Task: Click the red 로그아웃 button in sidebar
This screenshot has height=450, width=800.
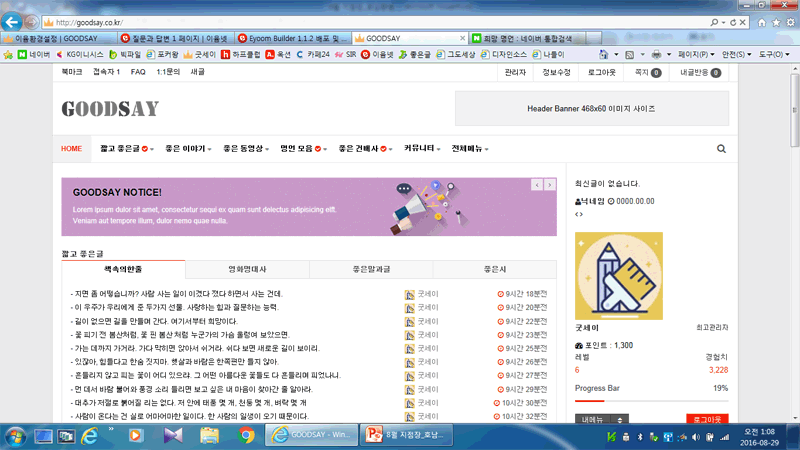Action: pos(707,419)
